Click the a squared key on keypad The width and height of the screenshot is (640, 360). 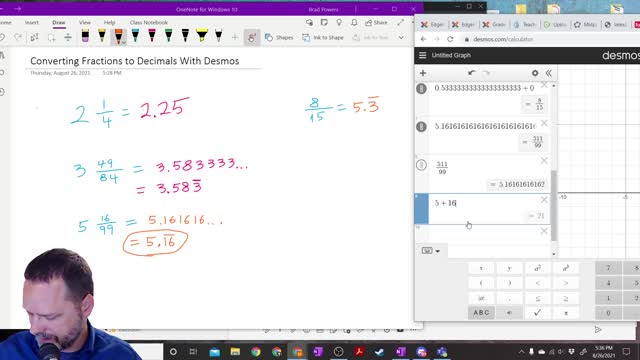click(x=538, y=268)
